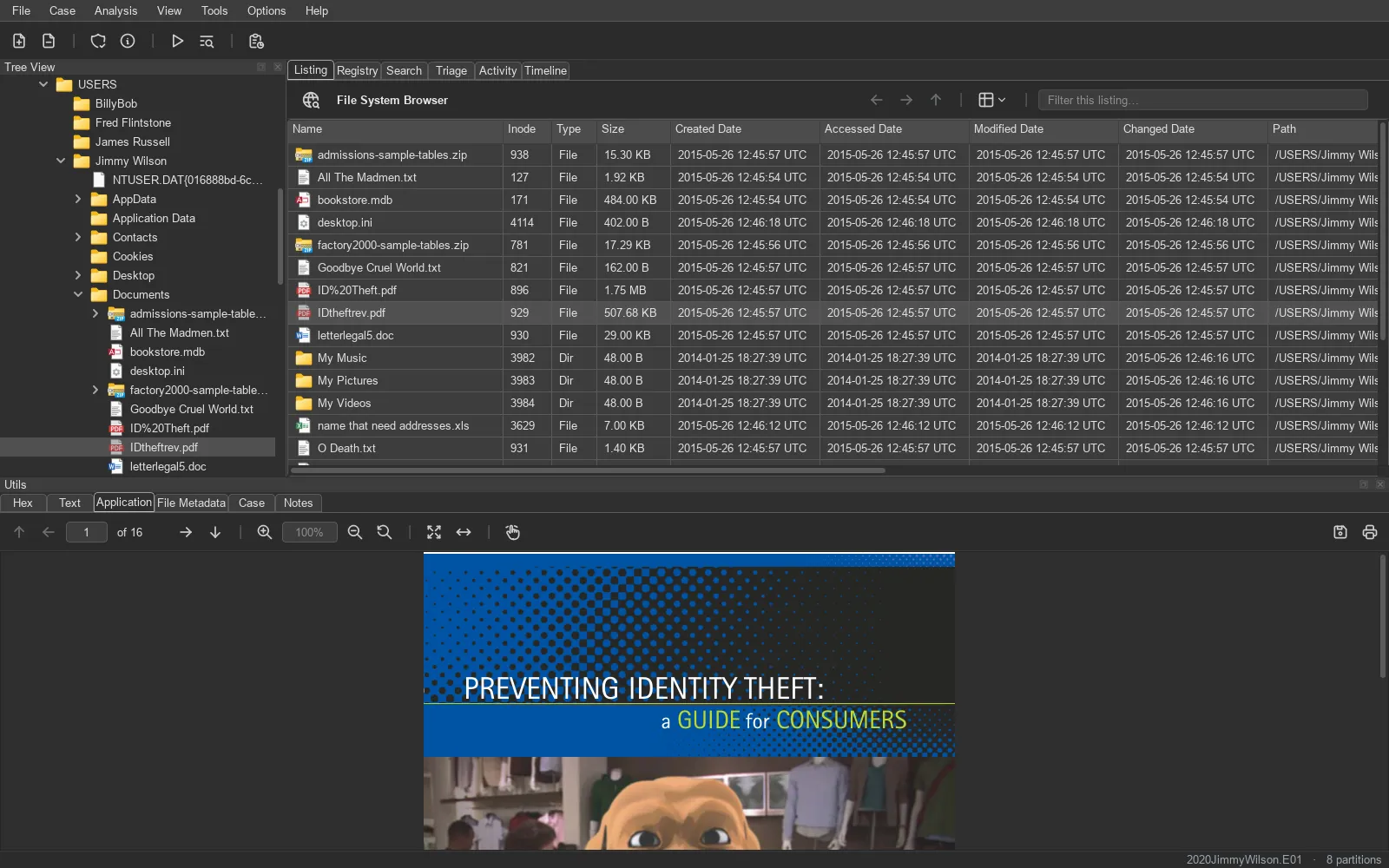The height and width of the screenshot is (868, 1389).
Task: Switch to the Registry tab
Action: tap(357, 70)
